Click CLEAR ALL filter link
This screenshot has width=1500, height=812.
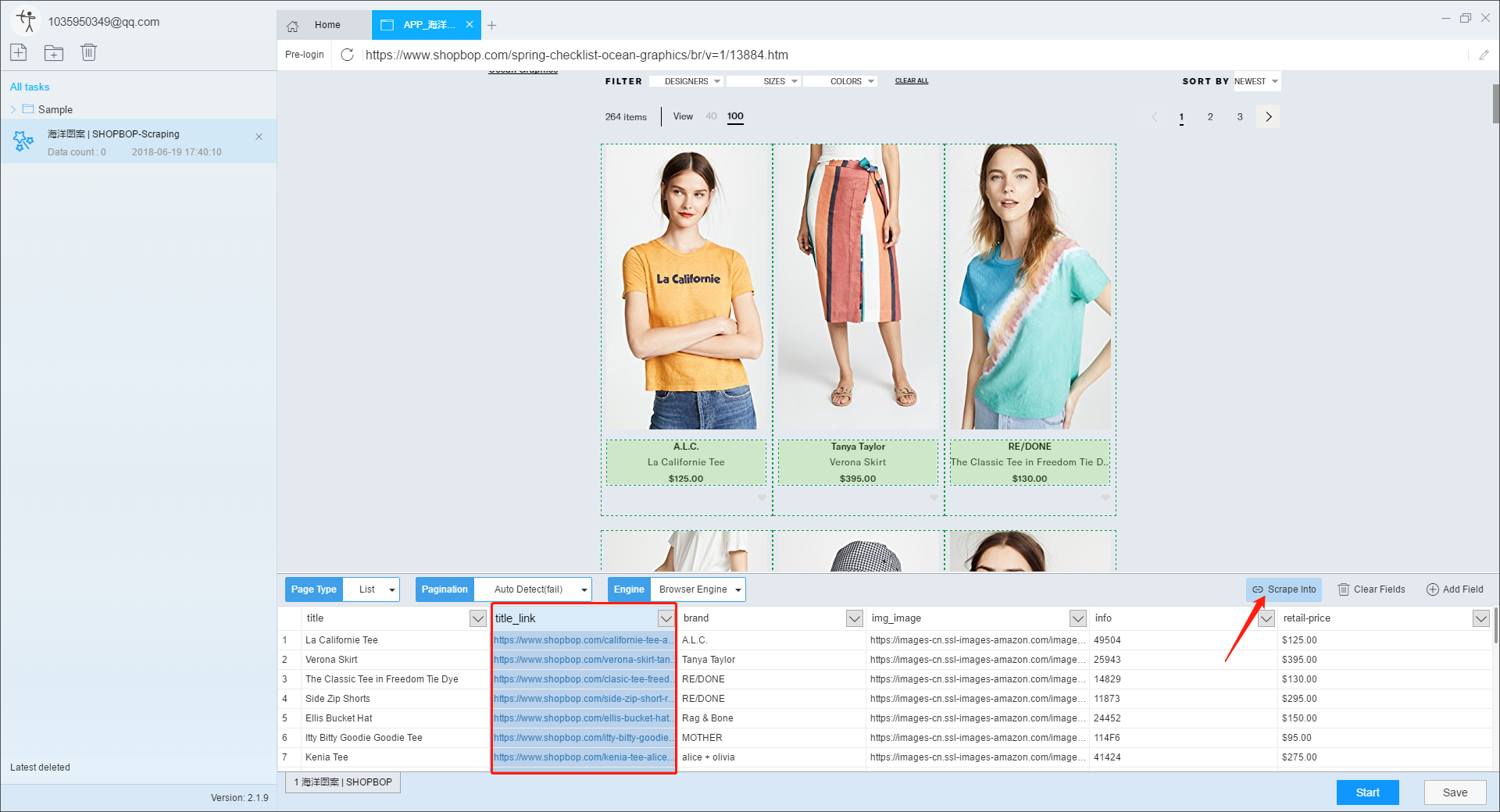(x=912, y=81)
